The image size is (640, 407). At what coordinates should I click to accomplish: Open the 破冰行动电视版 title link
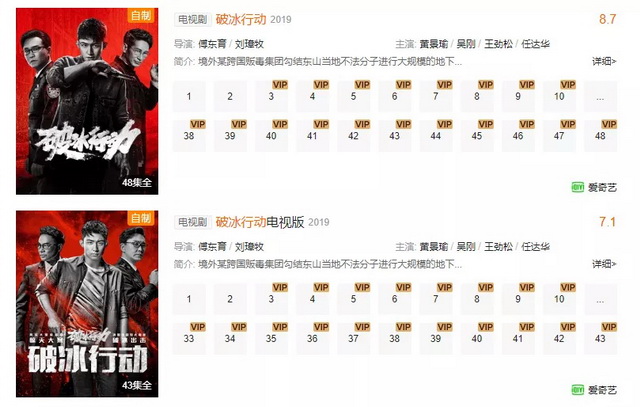[x=260, y=222]
